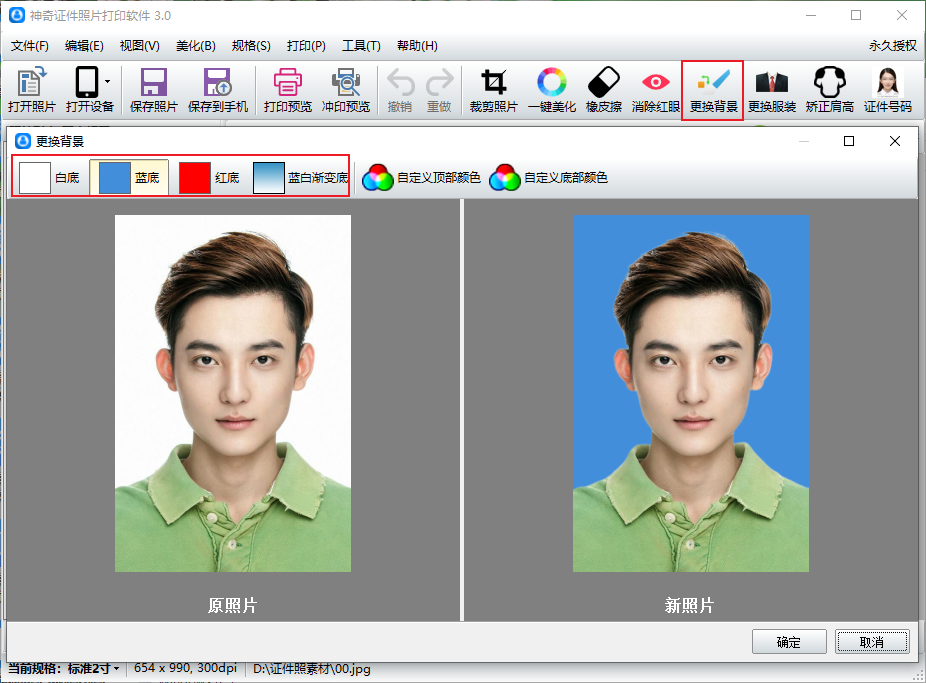
Task: Maximize the 更换背景 dialog
Action: click(x=849, y=141)
